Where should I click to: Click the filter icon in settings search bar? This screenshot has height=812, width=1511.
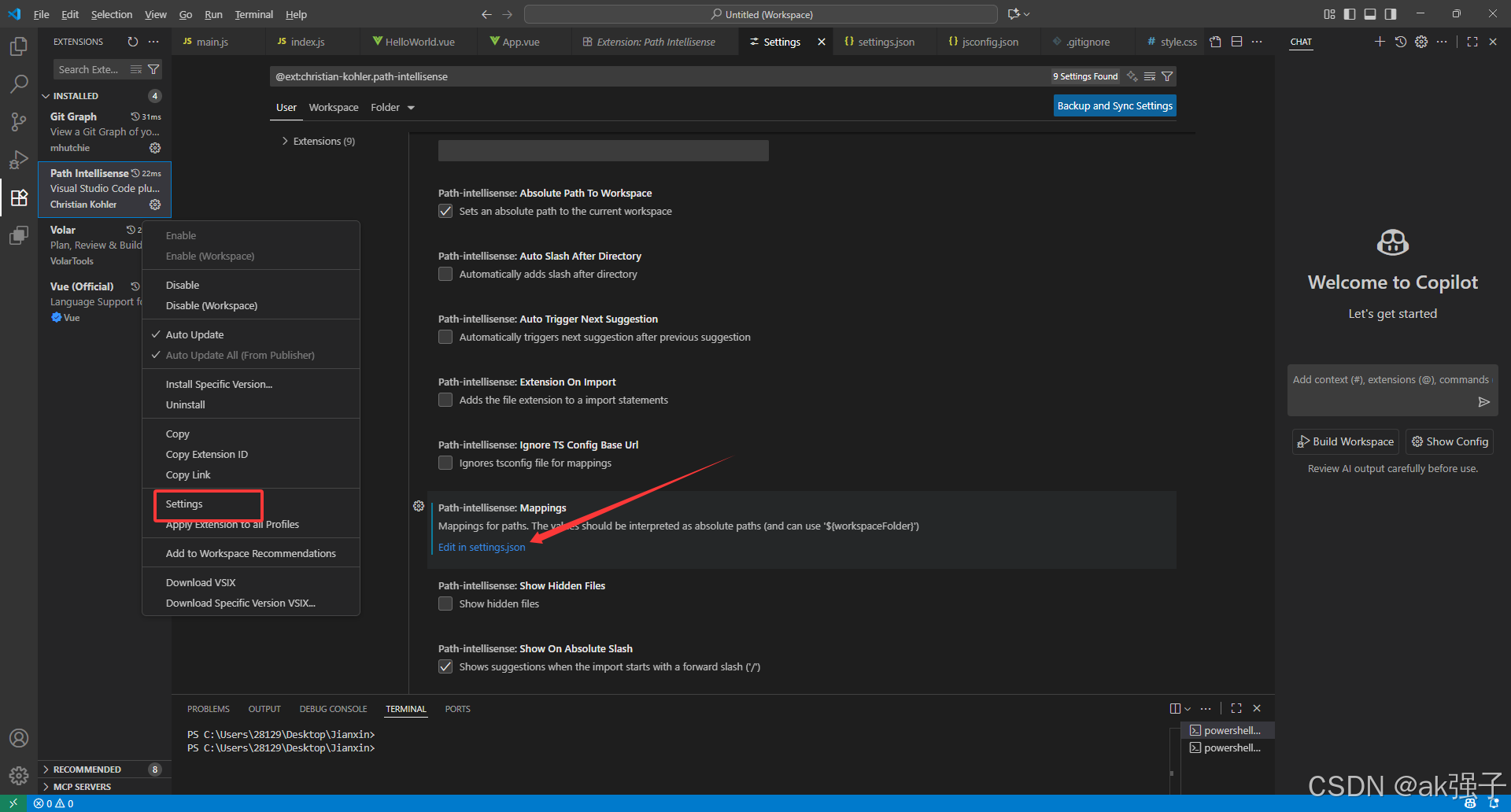1168,76
